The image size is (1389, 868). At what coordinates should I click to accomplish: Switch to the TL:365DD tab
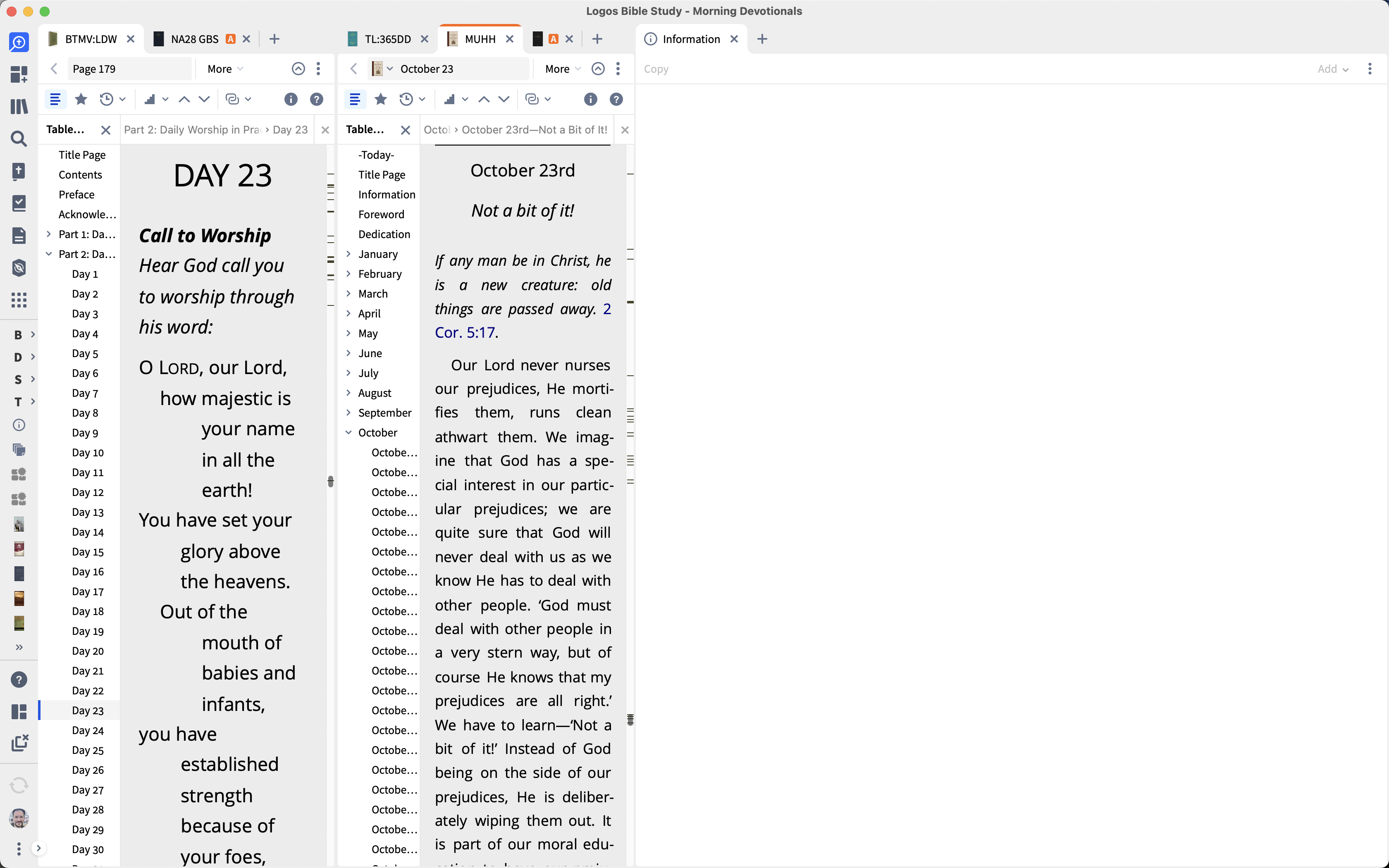pos(387,39)
